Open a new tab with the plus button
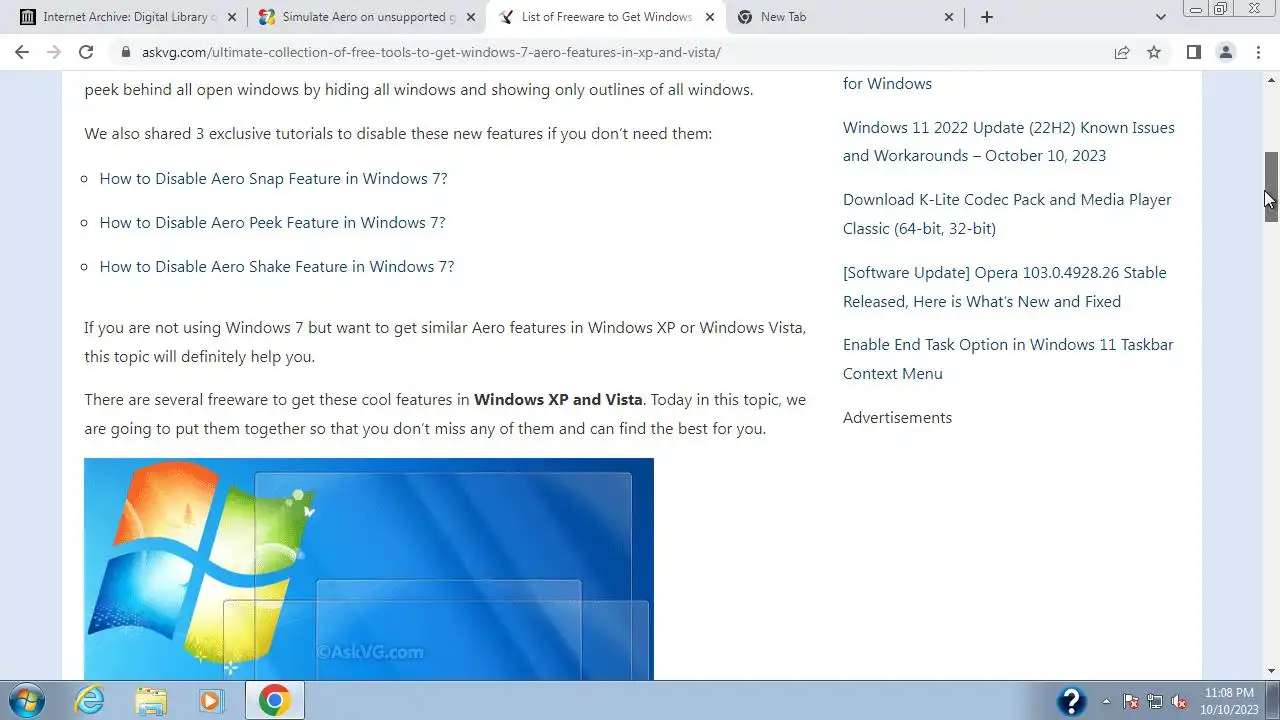This screenshot has height=720, width=1280. click(x=987, y=17)
